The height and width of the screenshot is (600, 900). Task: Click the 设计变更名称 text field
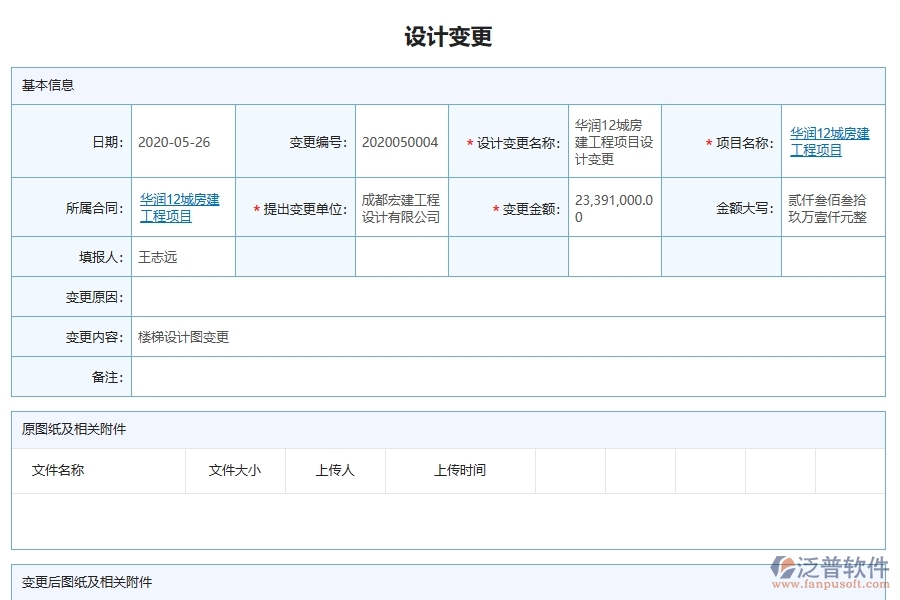point(612,140)
